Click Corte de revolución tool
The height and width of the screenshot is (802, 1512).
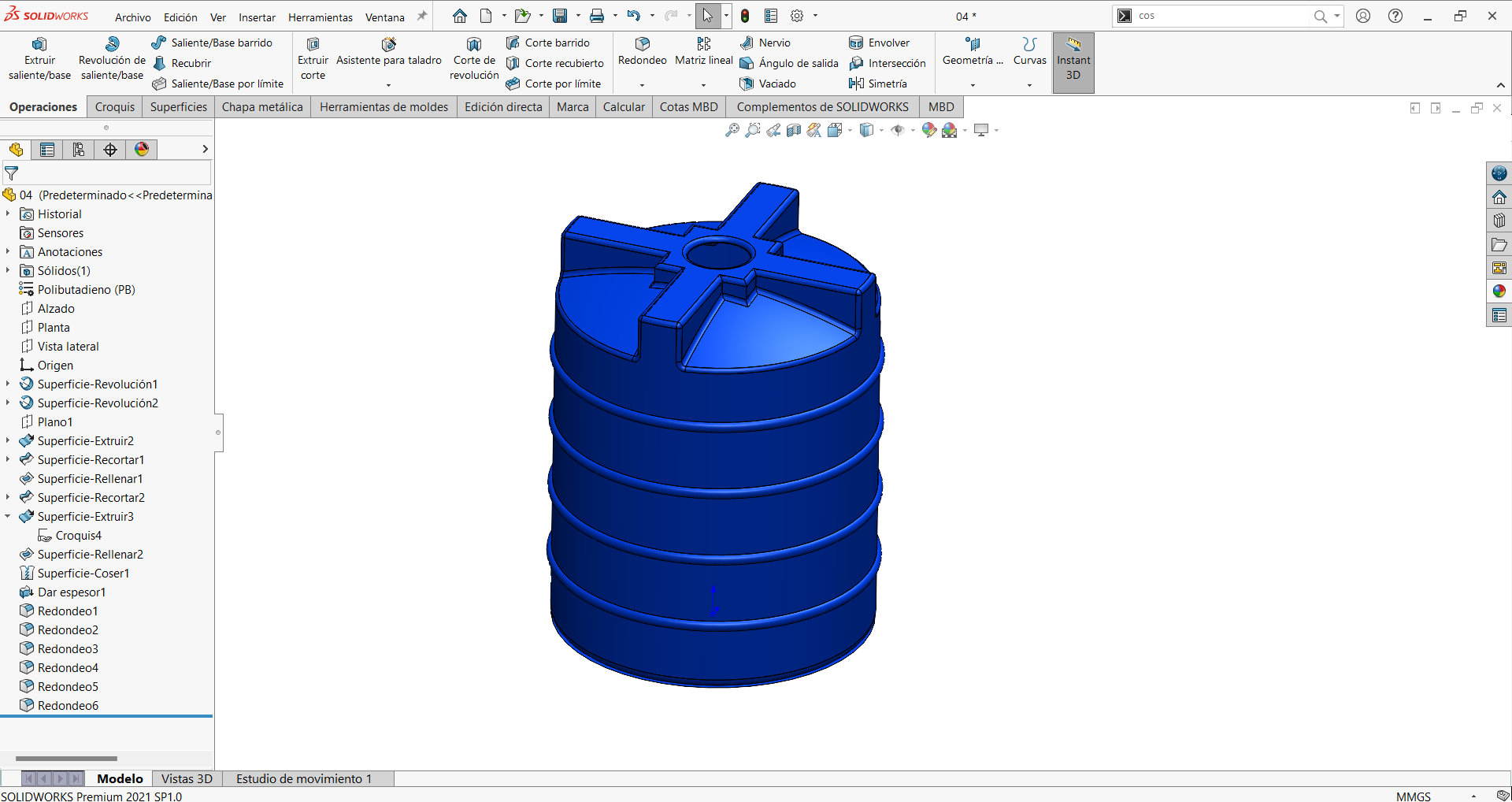click(474, 59)
